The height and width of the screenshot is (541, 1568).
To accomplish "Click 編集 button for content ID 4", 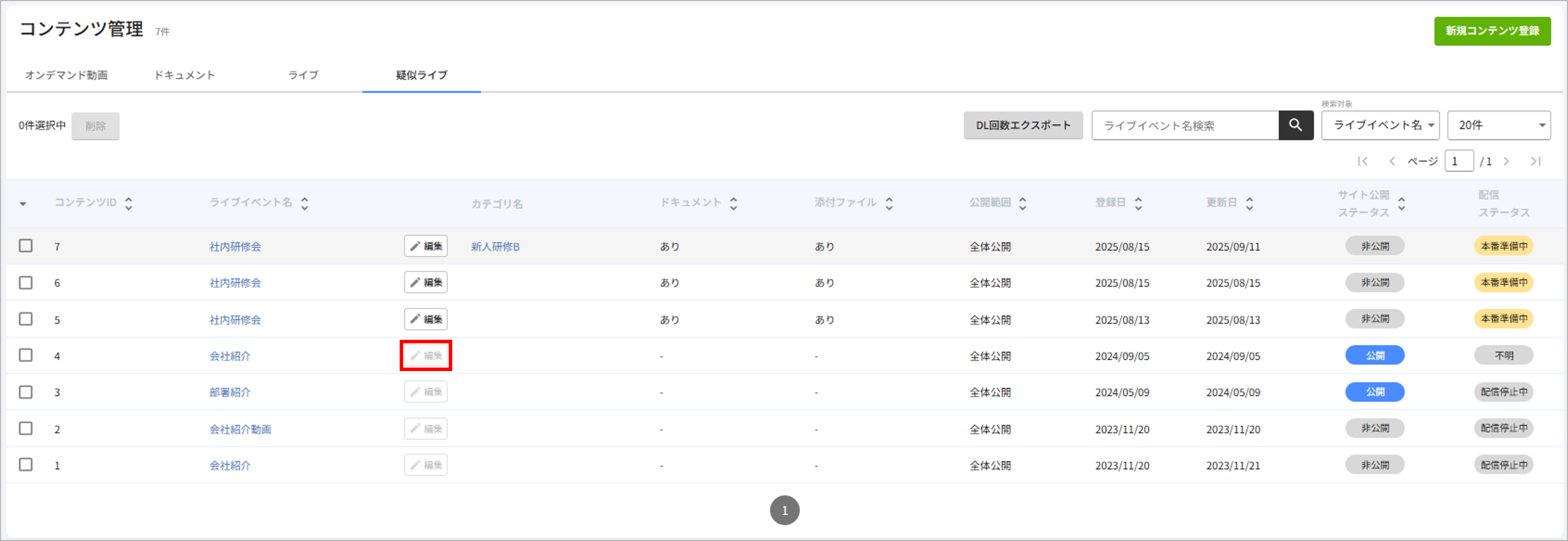I will click(x=426, y=356).
